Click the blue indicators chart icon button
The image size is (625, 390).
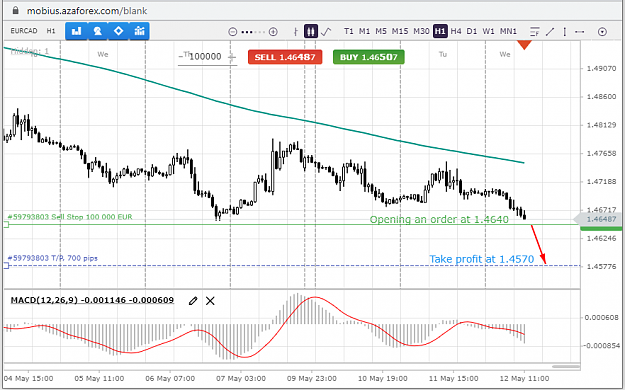(139, 31)
